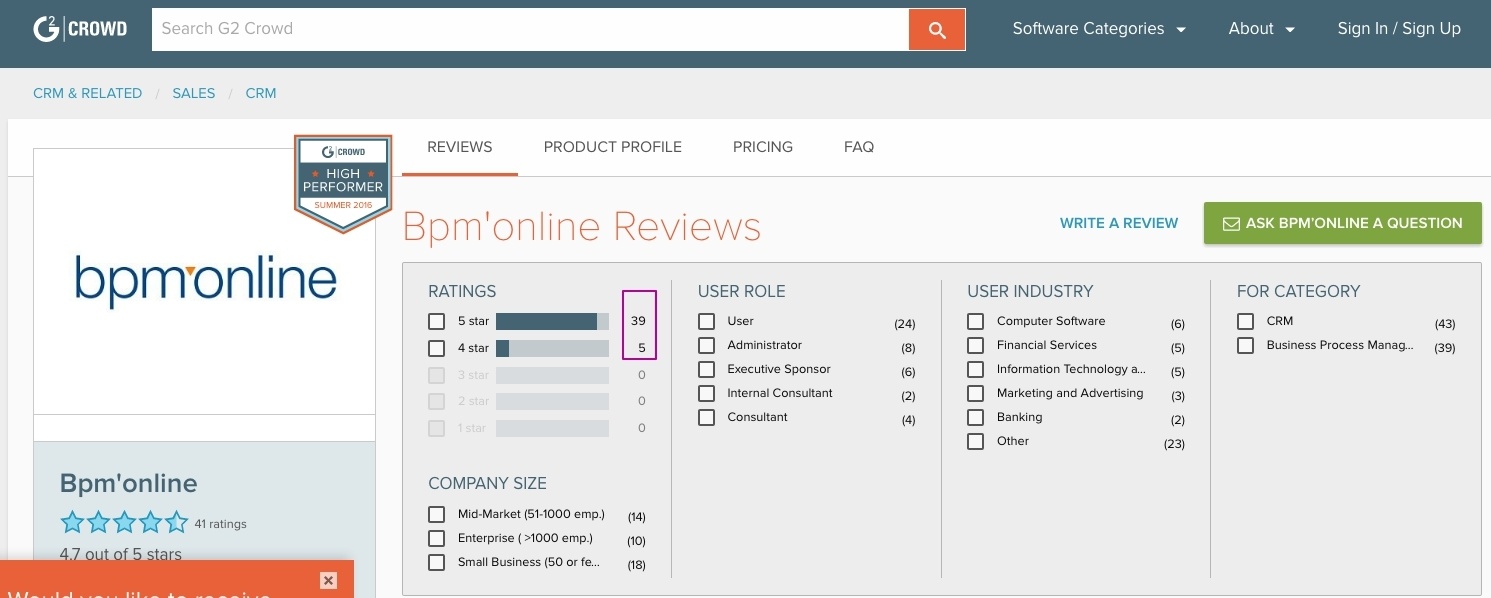Check the Information Technology industry filter
This screenshot has width=1491, height=598.
[976, 369]
